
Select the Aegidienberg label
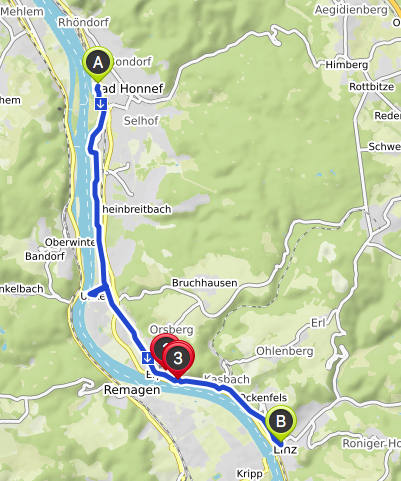pyautogui.click(x=351, y=10)
